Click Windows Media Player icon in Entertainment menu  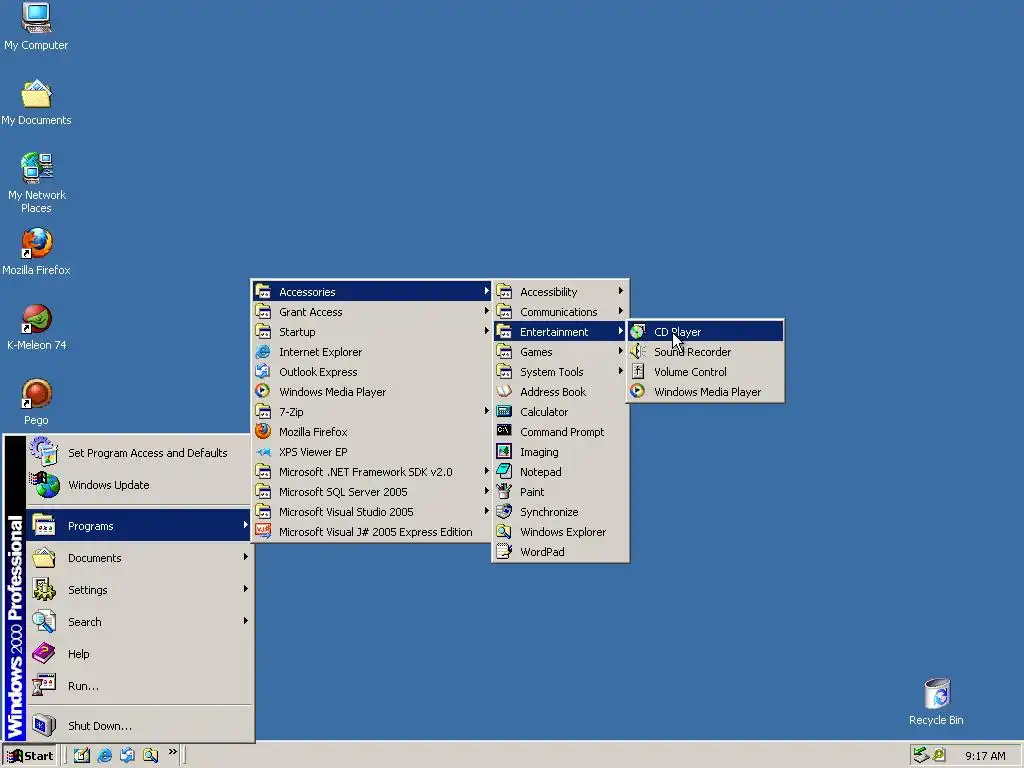pyautogui.click(x=638, y=392)
